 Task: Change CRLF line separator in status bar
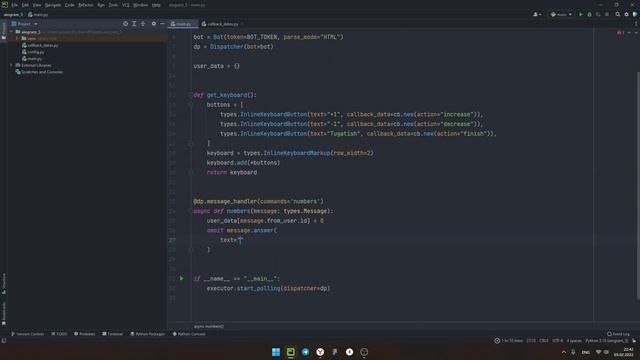click(544, 340)
